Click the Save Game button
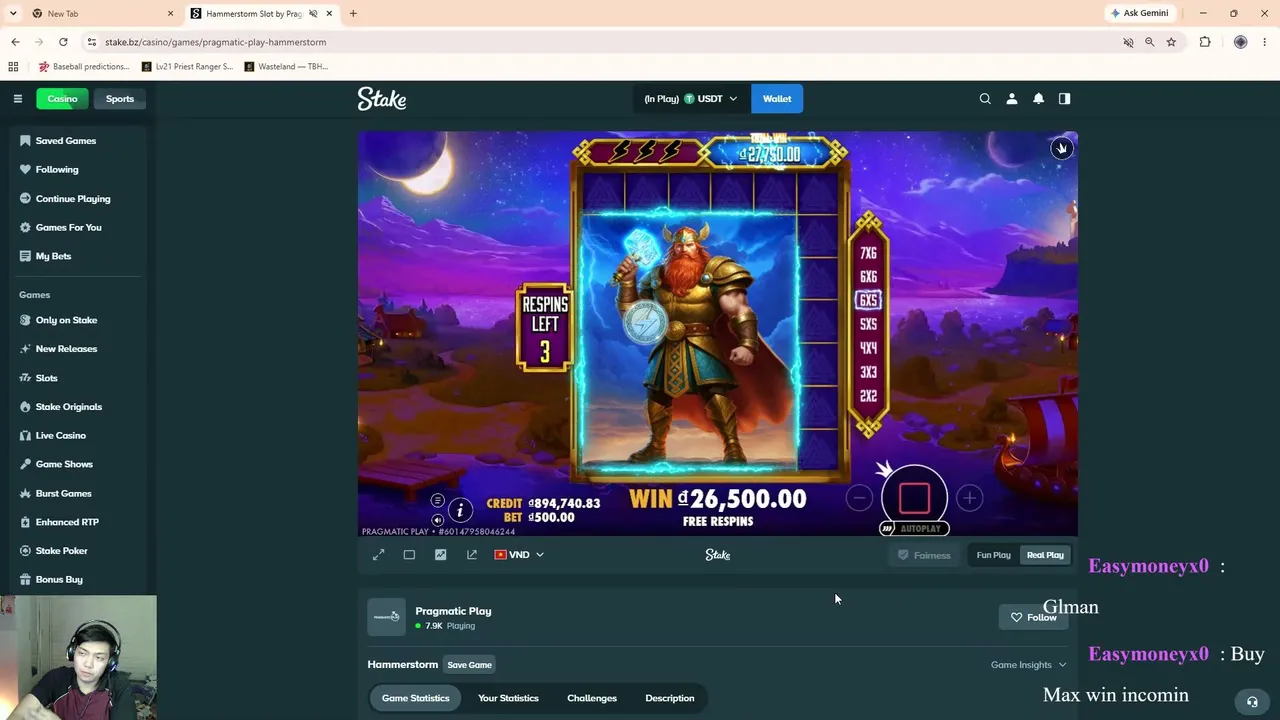Image resolution: width=1280 pixels, height=720 pixels. tap(469, 665)
